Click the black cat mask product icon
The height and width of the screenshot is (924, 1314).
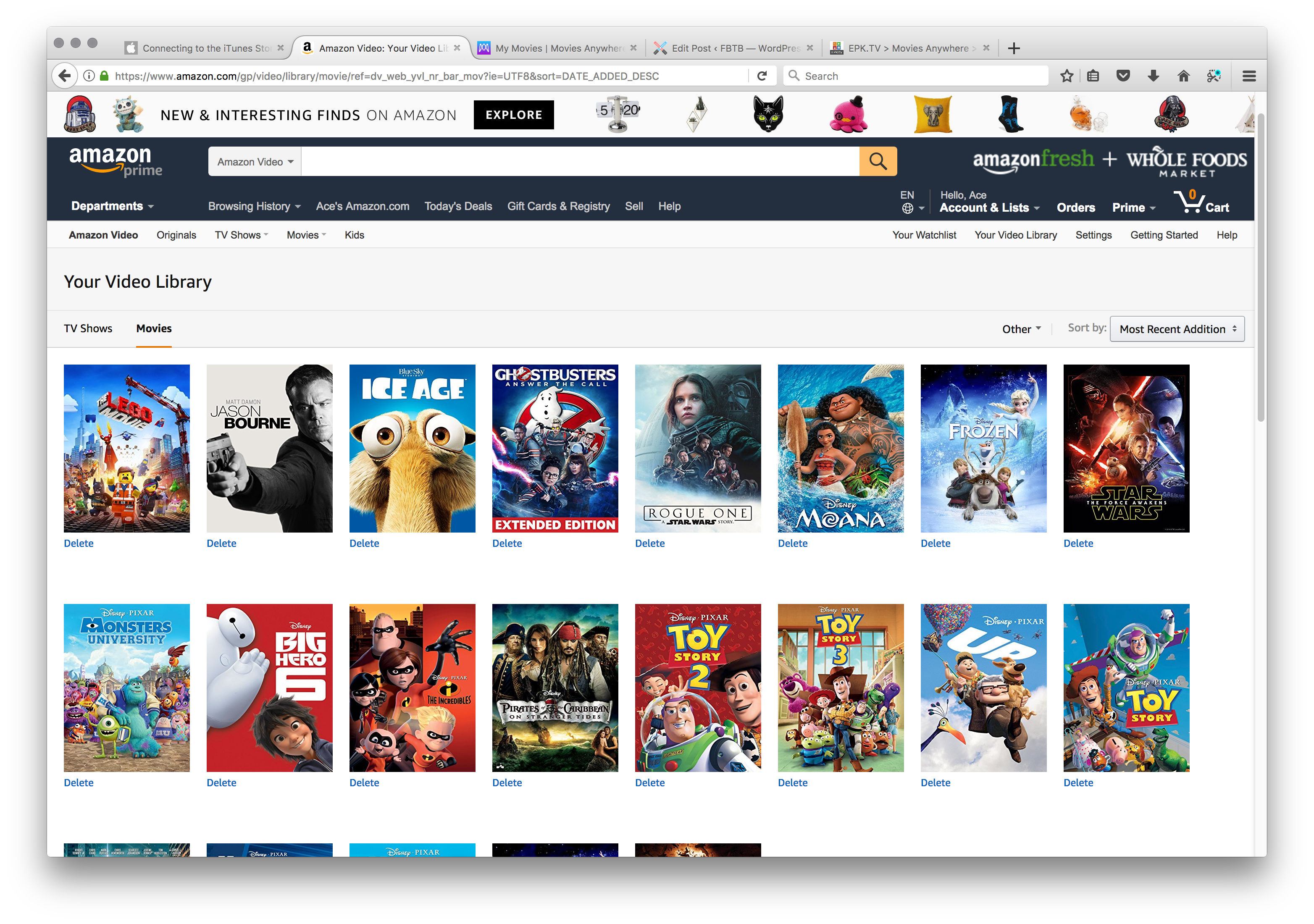[767, 114]
